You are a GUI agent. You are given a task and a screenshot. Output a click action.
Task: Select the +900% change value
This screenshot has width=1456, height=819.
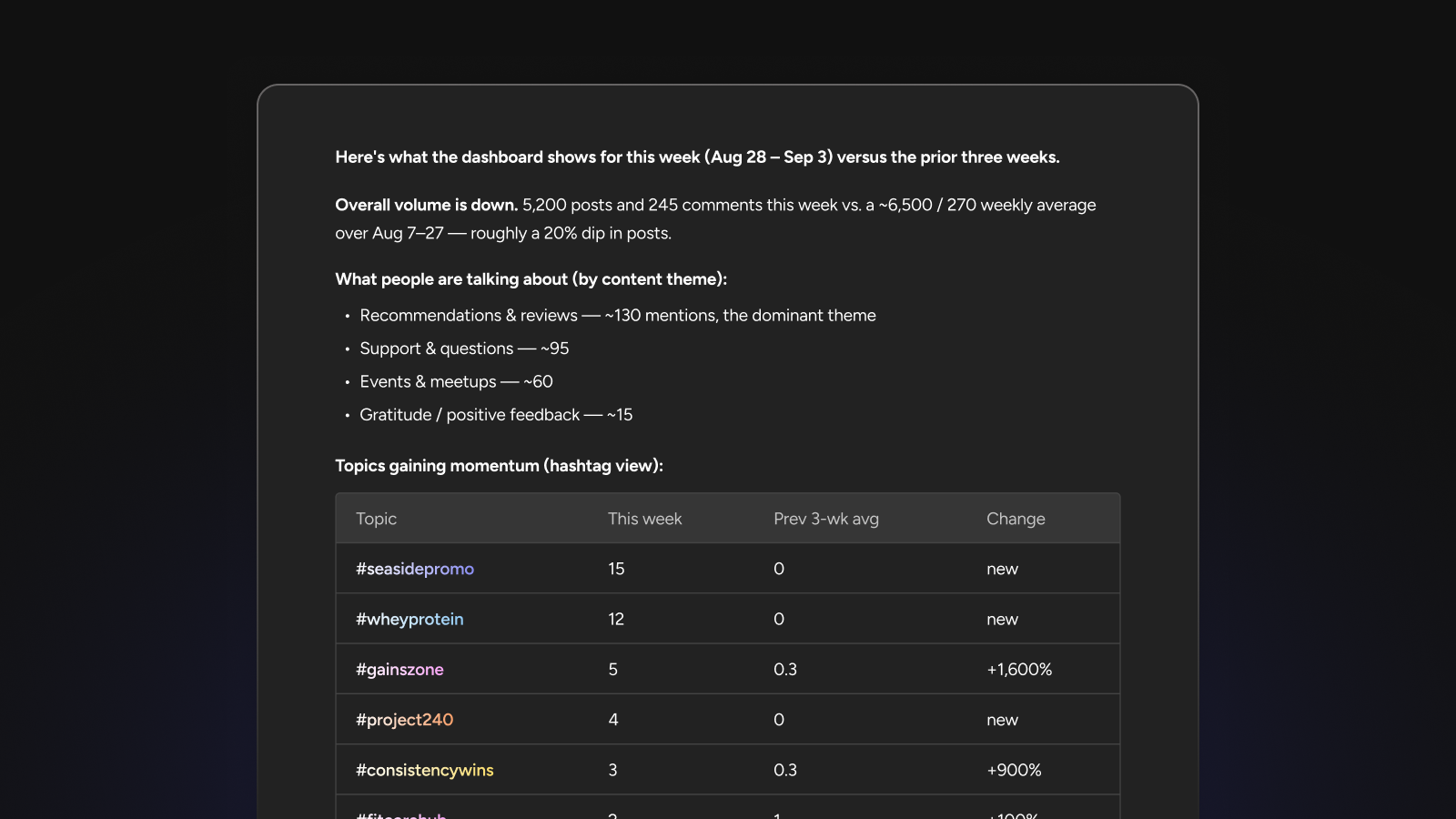pyautogui.click(x=1014, y=770)
